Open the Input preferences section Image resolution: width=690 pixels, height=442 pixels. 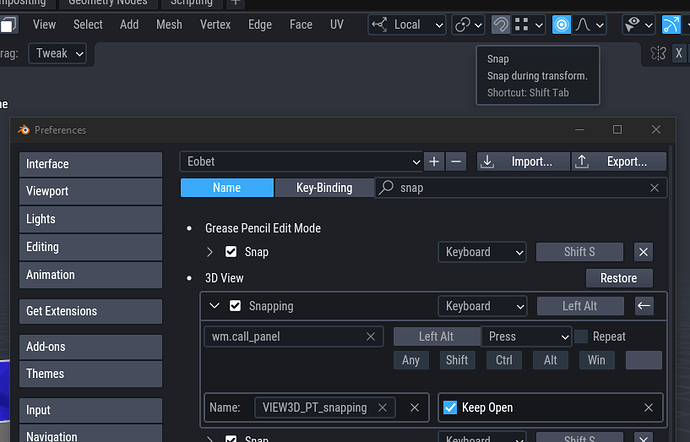pos(91,410)
